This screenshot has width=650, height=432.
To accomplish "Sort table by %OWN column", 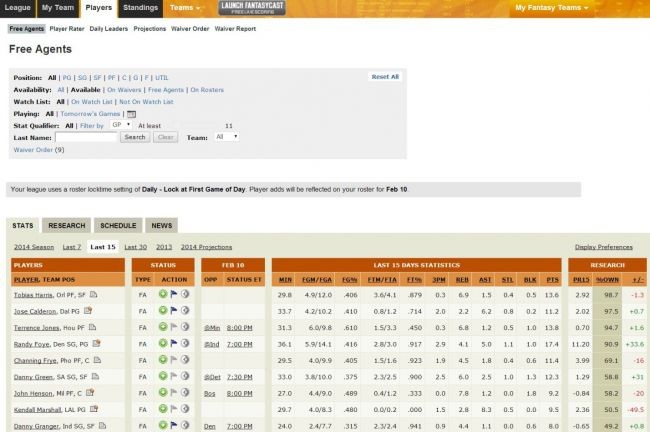I will [607, 280].
